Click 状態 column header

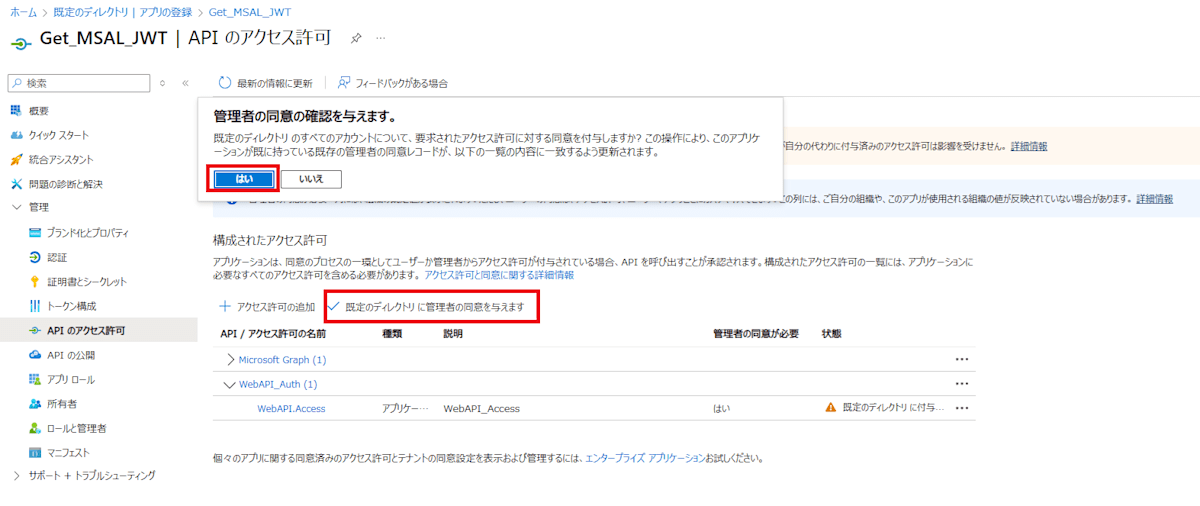coord(832,333)
